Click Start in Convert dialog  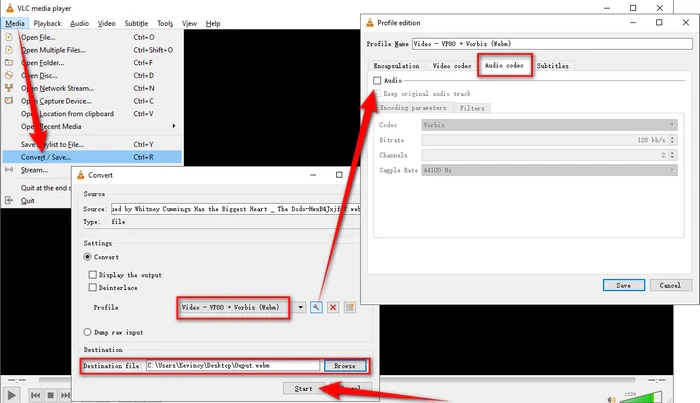tap(304, 389)
